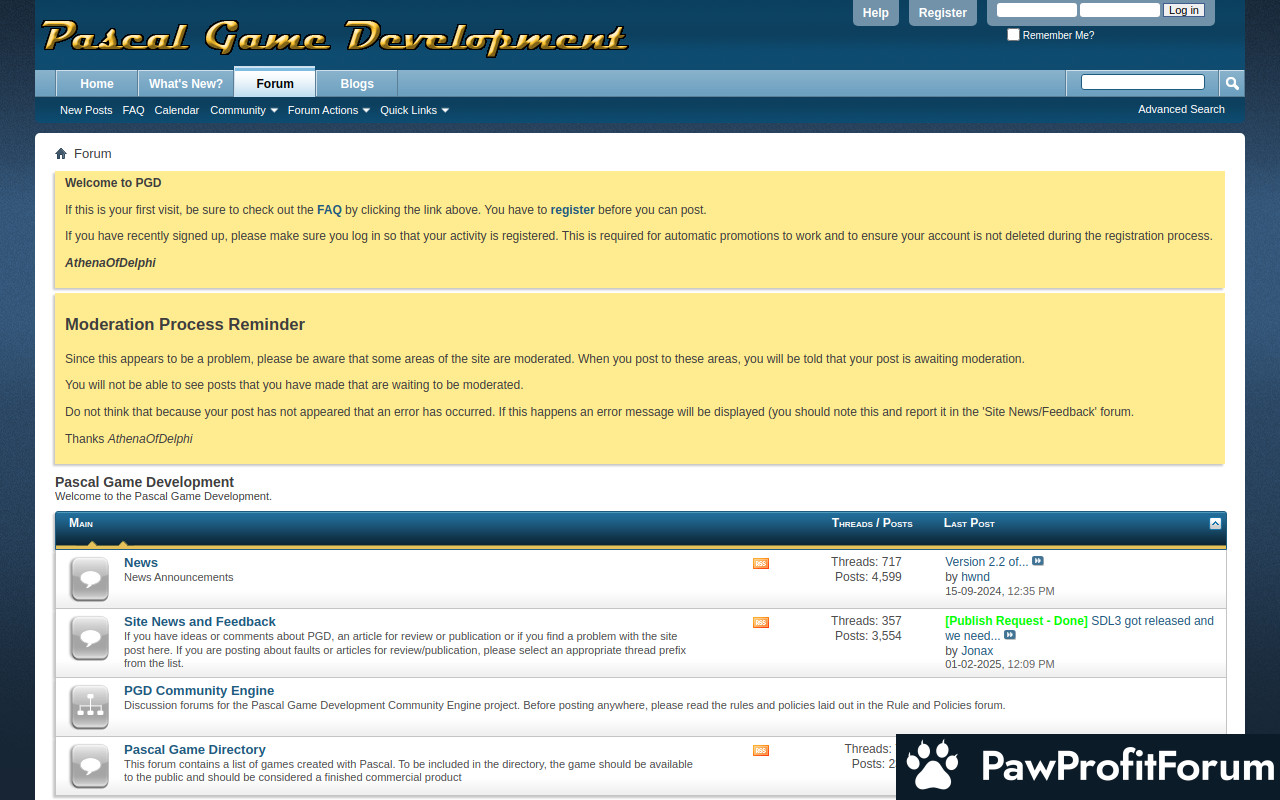The height and width of the screenshot is (800, 1280).
Task: Click the forum search input box
Action: tap(1143, 82)
